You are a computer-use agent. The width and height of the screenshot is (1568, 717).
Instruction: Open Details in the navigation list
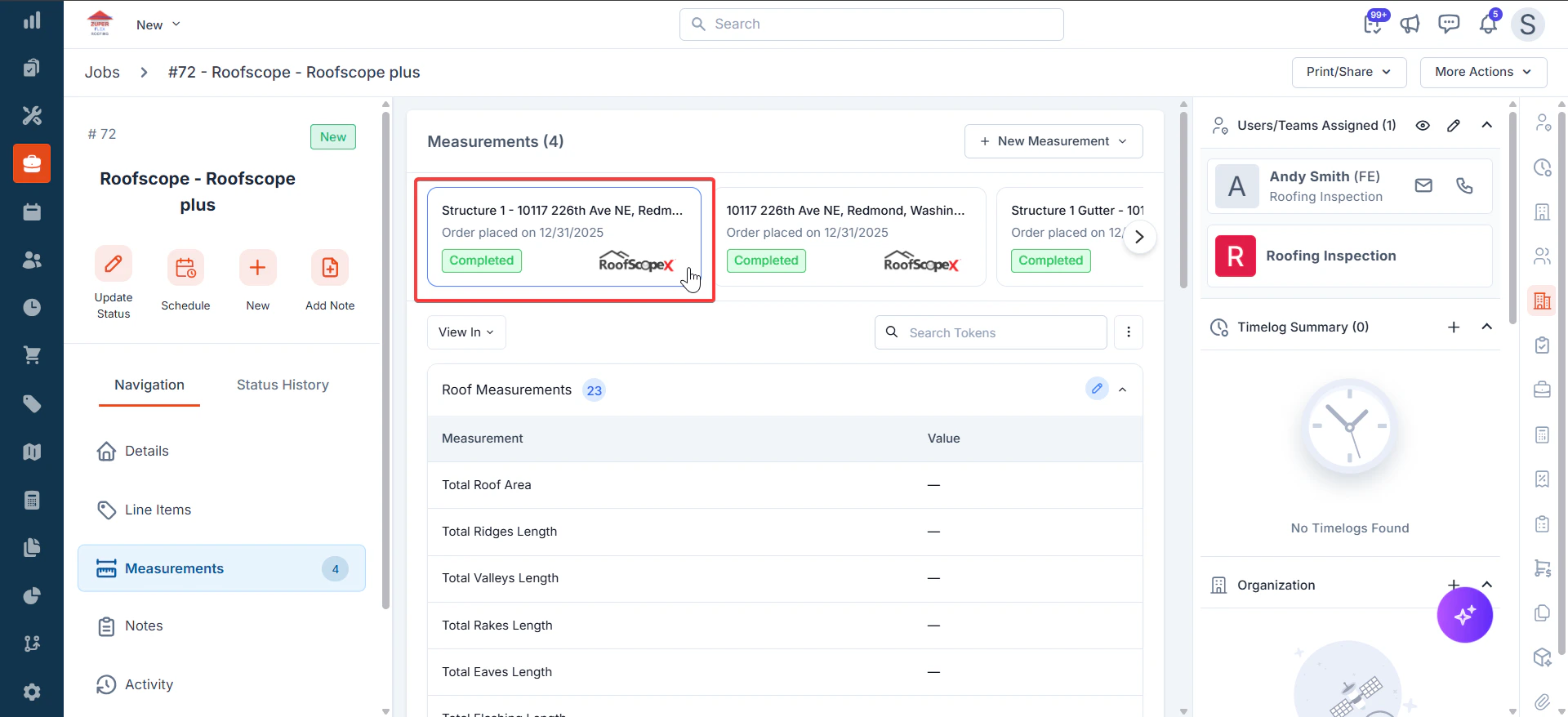click(x=221, y=451)
